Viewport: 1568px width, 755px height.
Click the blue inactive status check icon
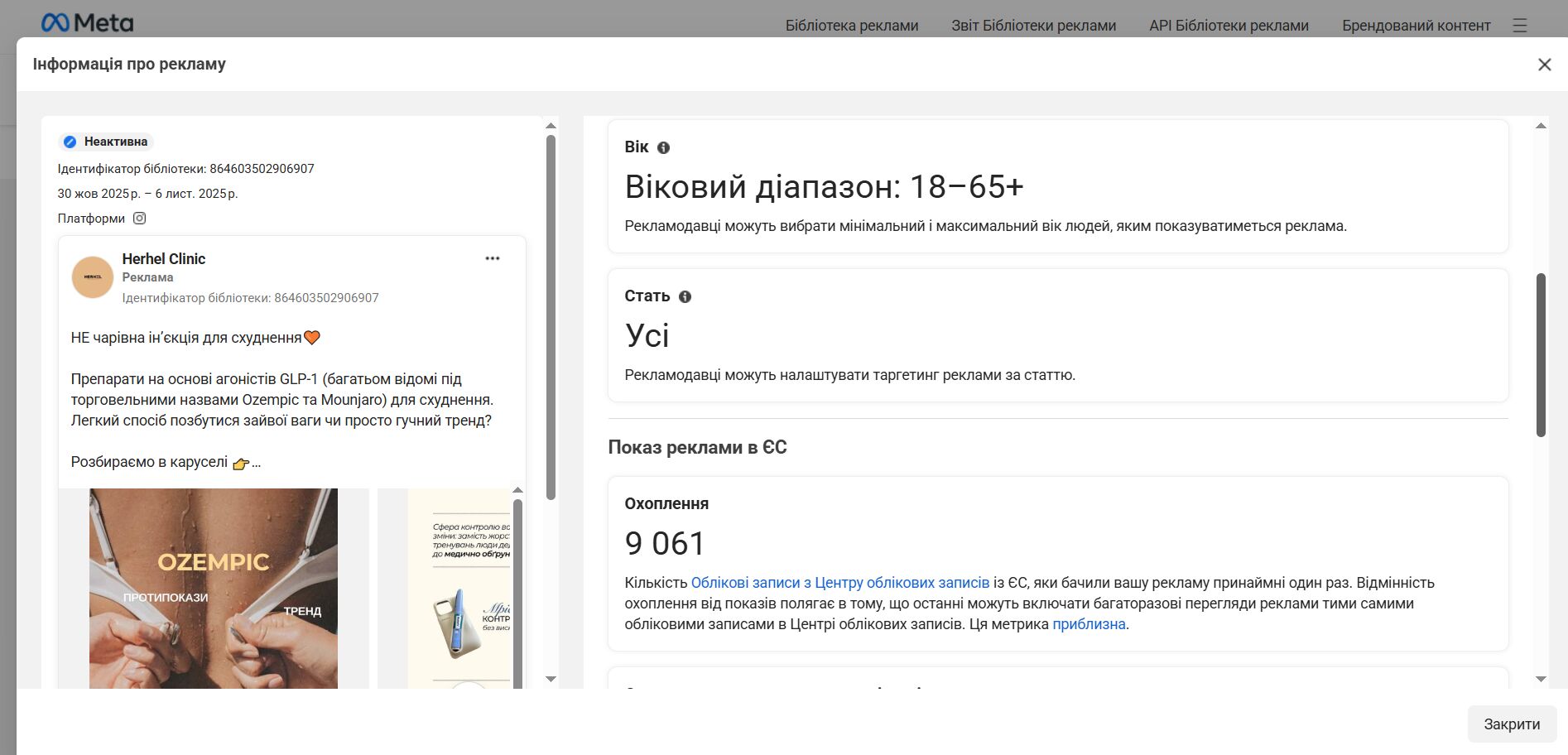70,142
